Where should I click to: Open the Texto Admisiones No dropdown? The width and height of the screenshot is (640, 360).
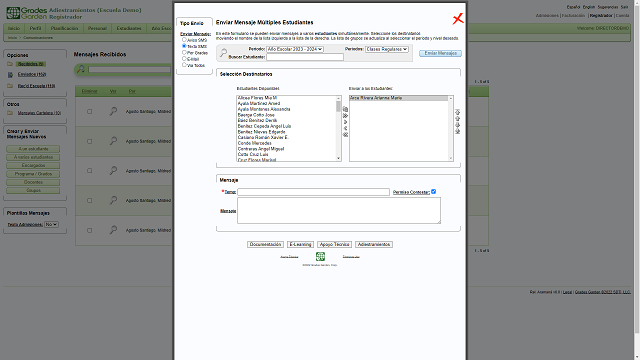[x=51, y=224]
